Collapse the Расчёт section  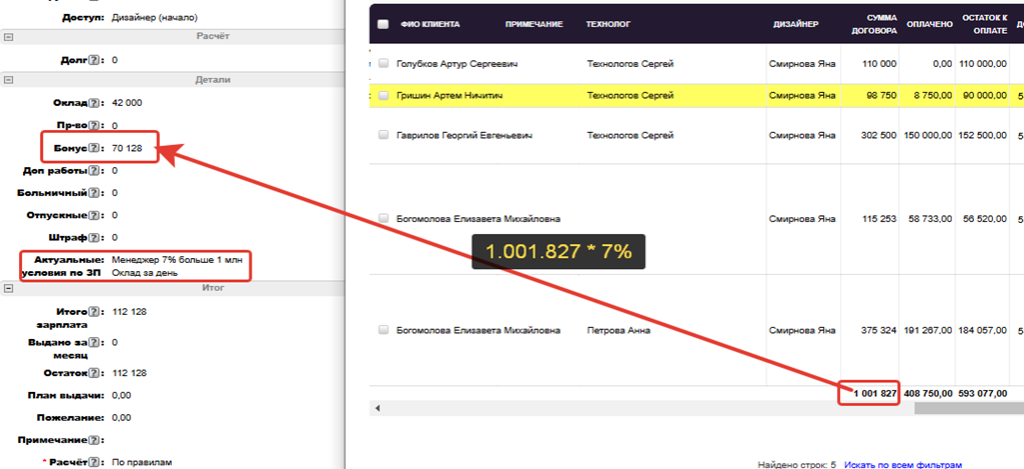point(8,36)
